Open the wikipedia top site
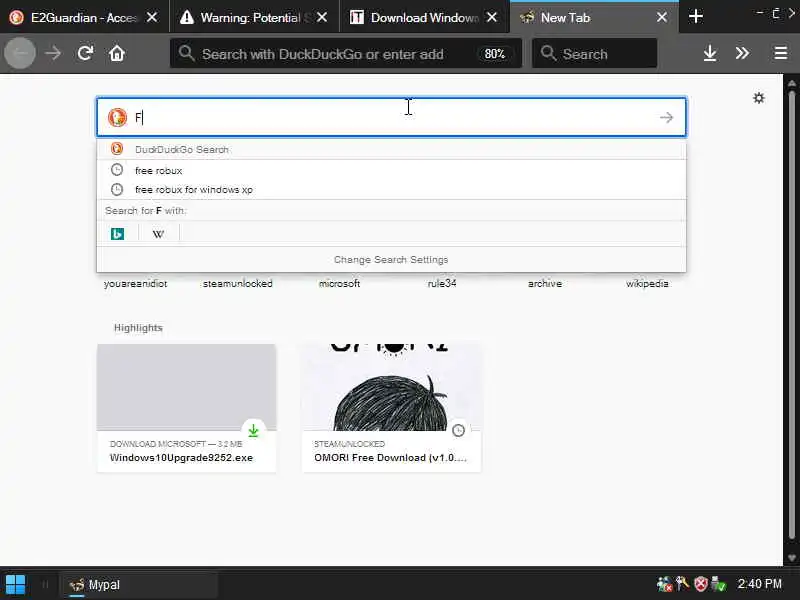This screenshot has width=800, height=600. tap(647, 284)
